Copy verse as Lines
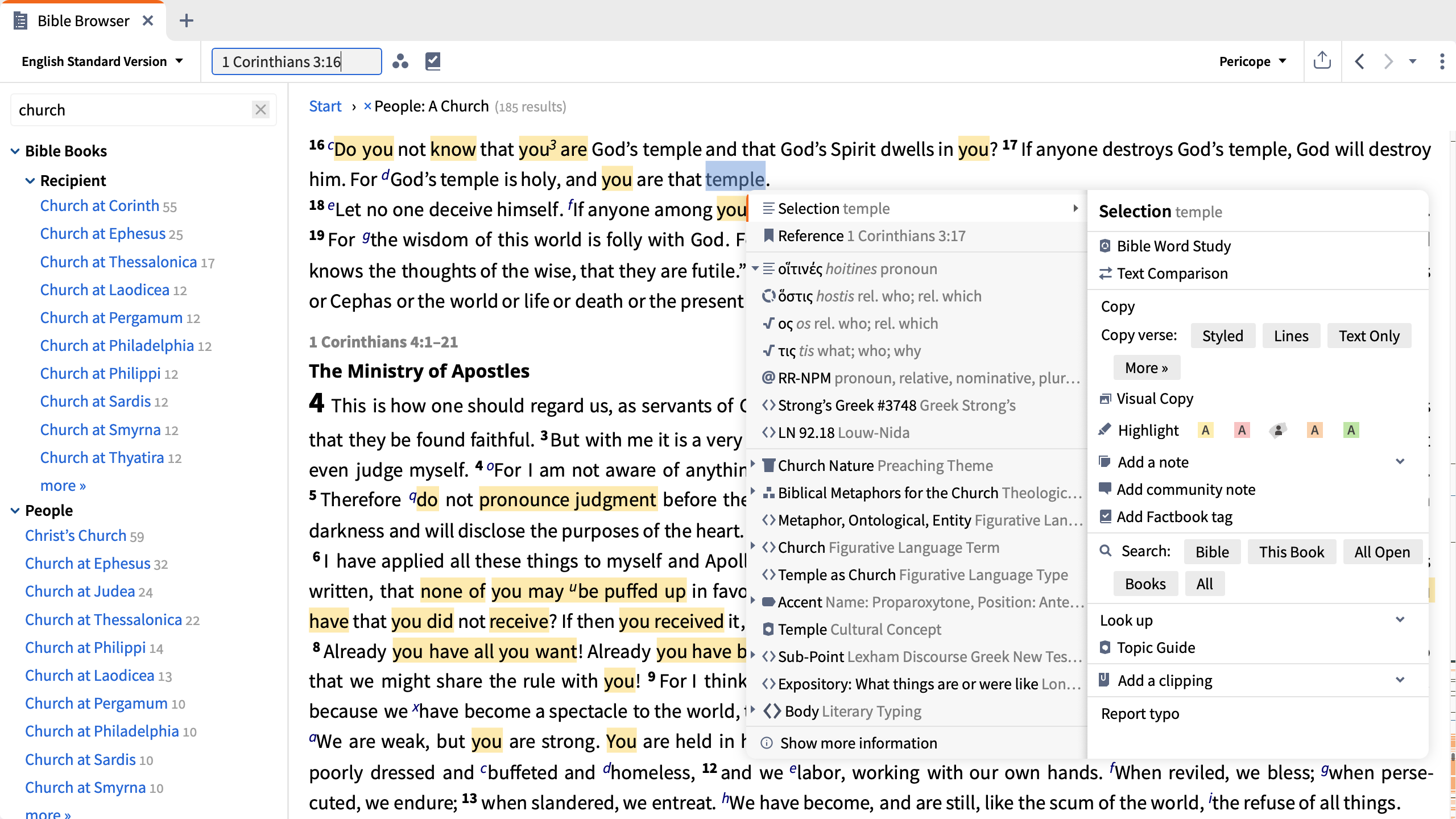This screenshot has height=819, width=1456. [x=1291, y=336]
